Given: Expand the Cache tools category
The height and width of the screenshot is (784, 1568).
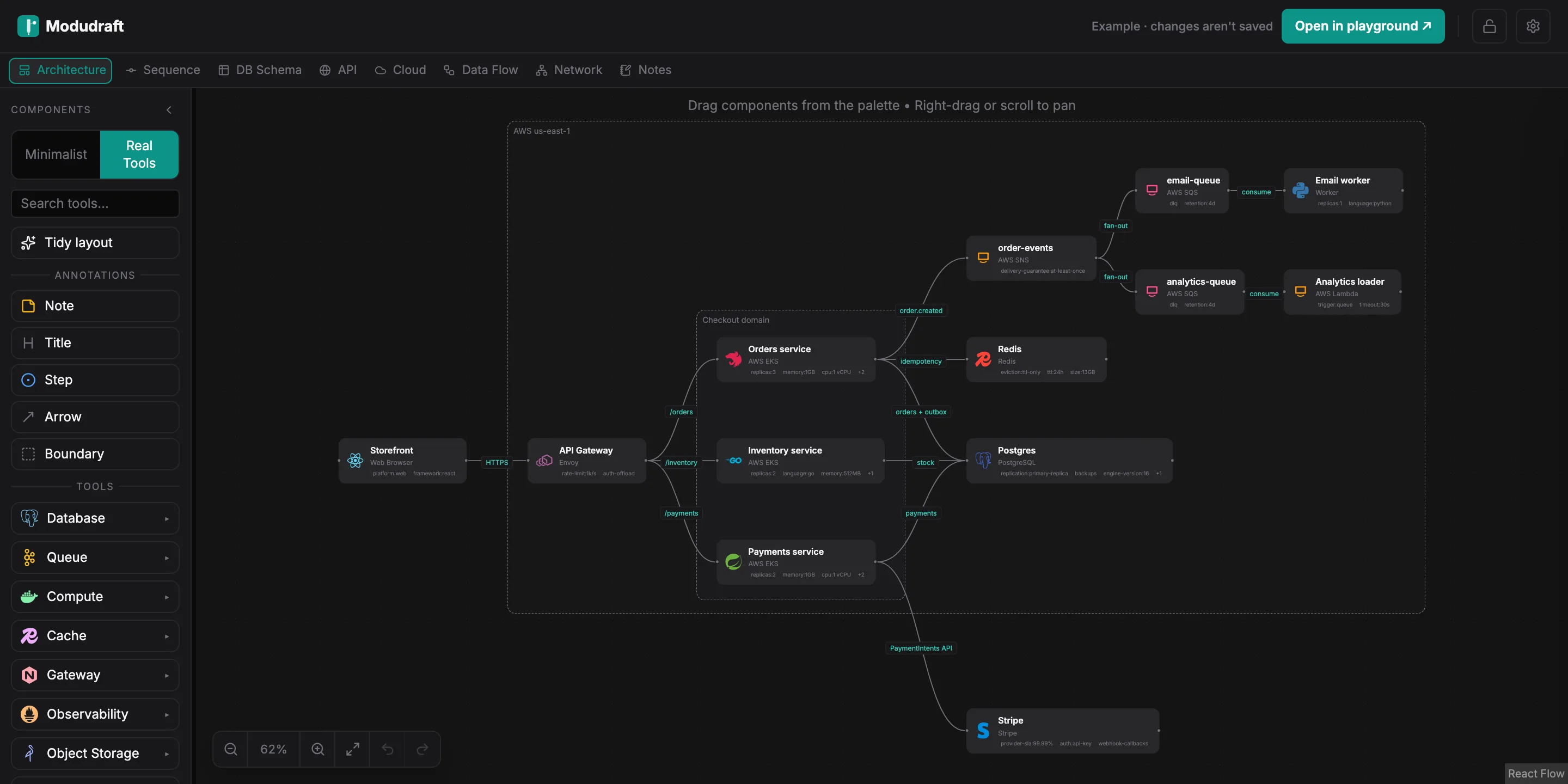Looking at the screenshot, I should (95, 635).
